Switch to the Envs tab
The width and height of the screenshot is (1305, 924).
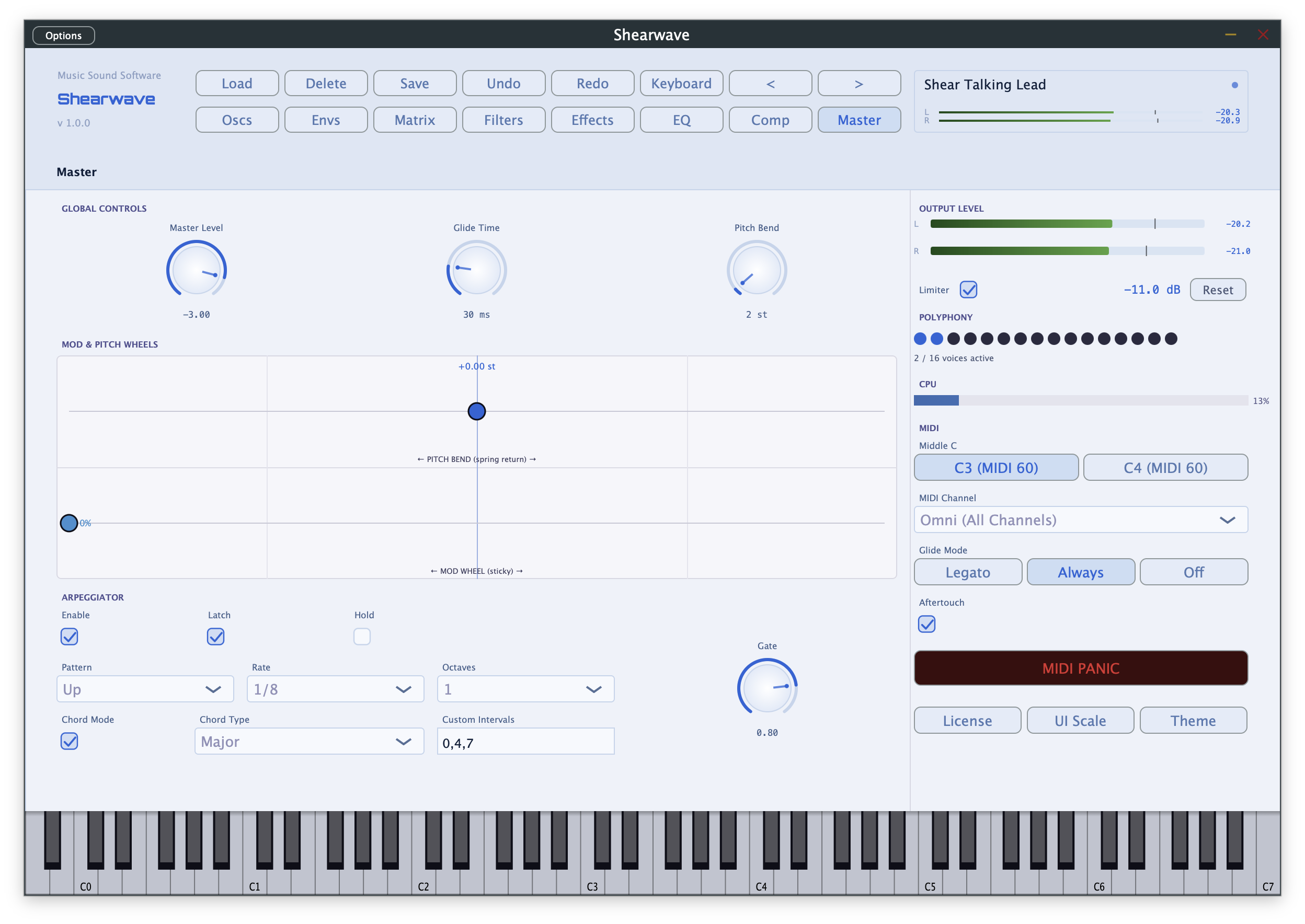[326, 120]
